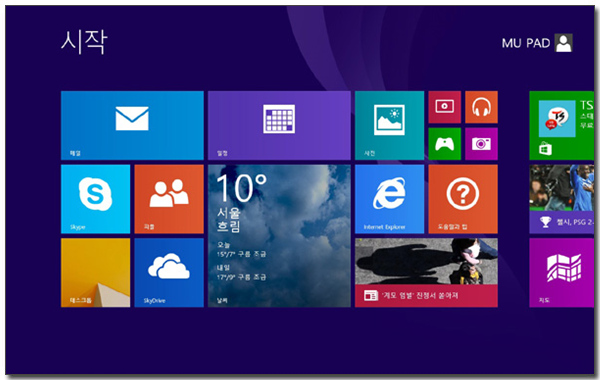Open the Maps tile
The height and width of the screenshot is (380, 600).
[561, 272]
